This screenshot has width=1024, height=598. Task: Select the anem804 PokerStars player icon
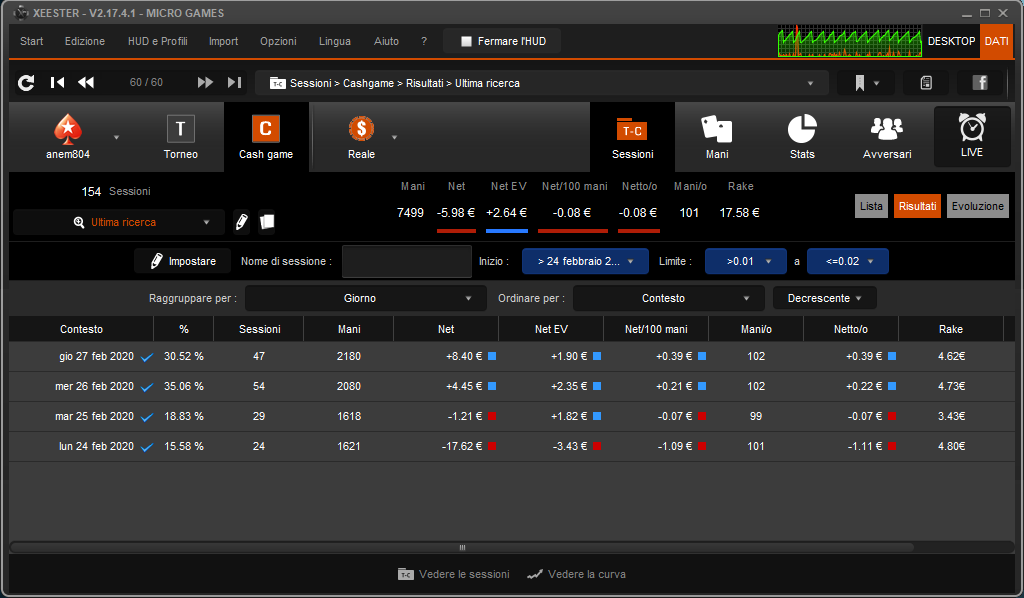[68, 137]
